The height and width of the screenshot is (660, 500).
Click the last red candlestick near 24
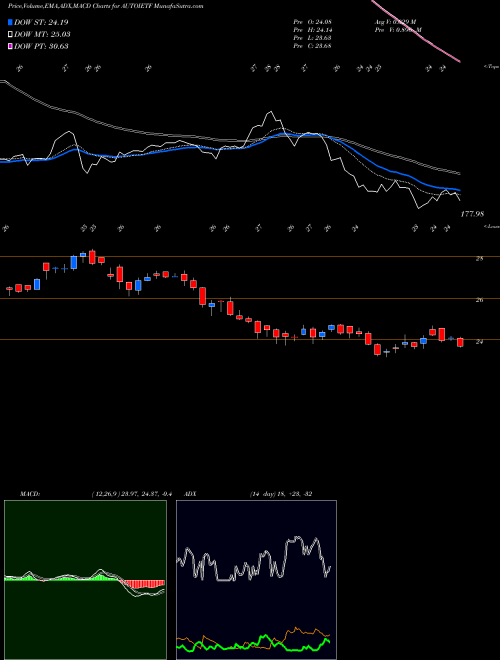[460, 342]
